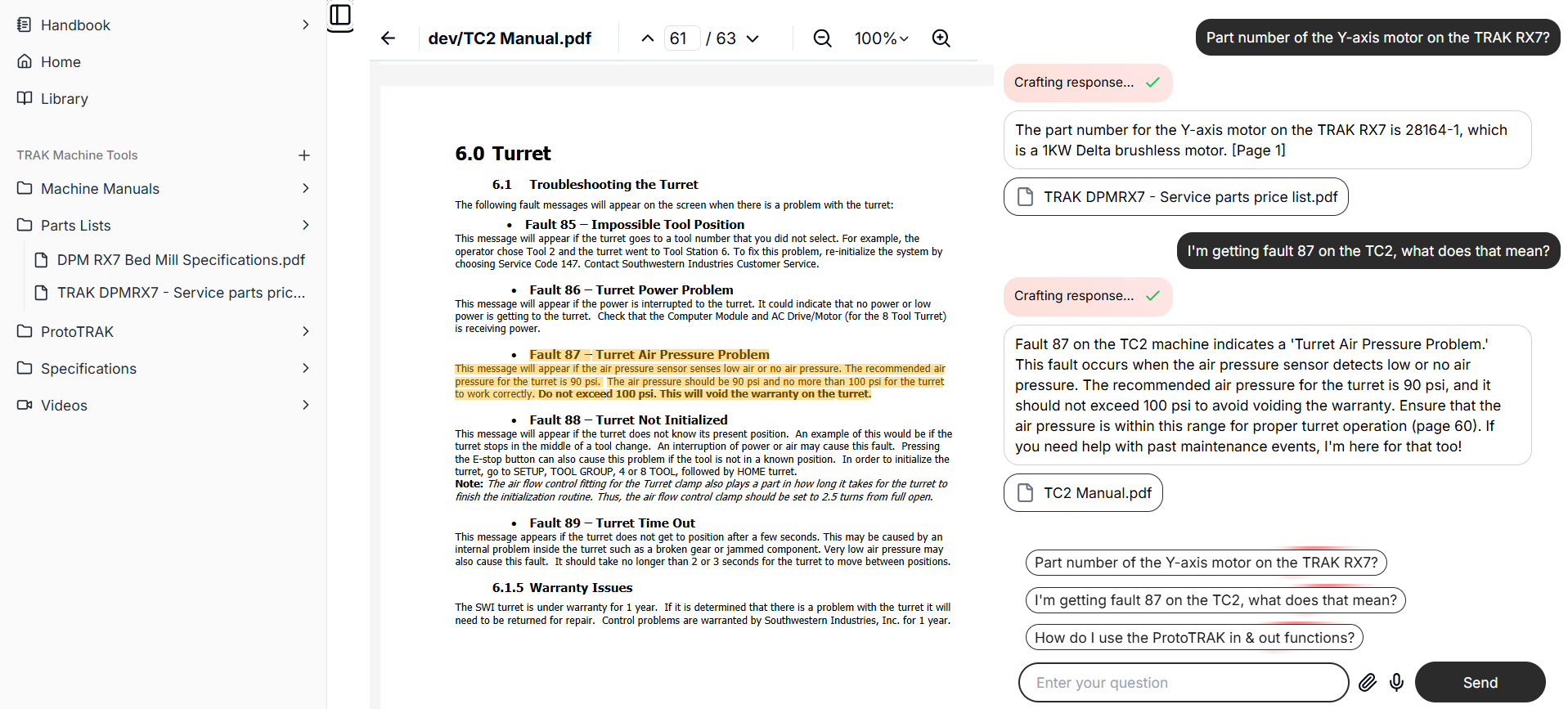Zoom out with the minus magnifier
The width and height of the screenshot is (1568, 709).
(823, 38)
